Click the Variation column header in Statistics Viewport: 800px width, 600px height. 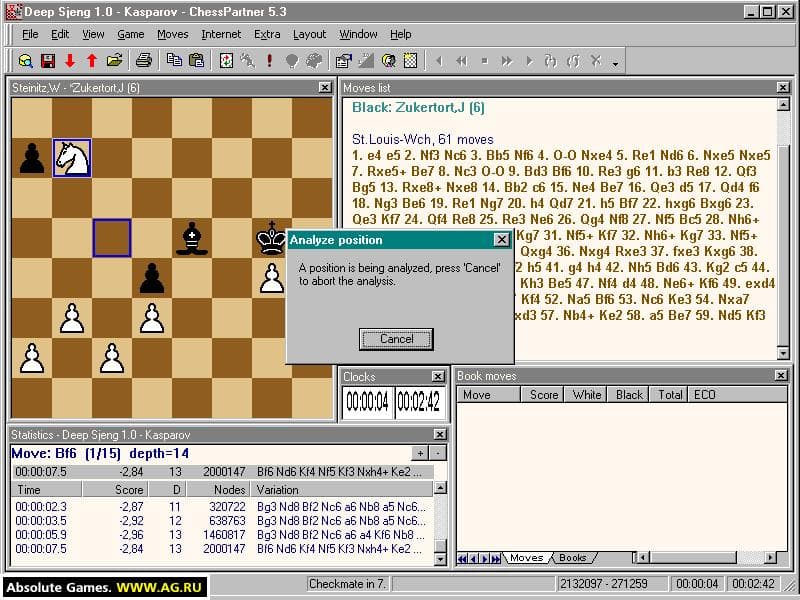click(341, 490)
